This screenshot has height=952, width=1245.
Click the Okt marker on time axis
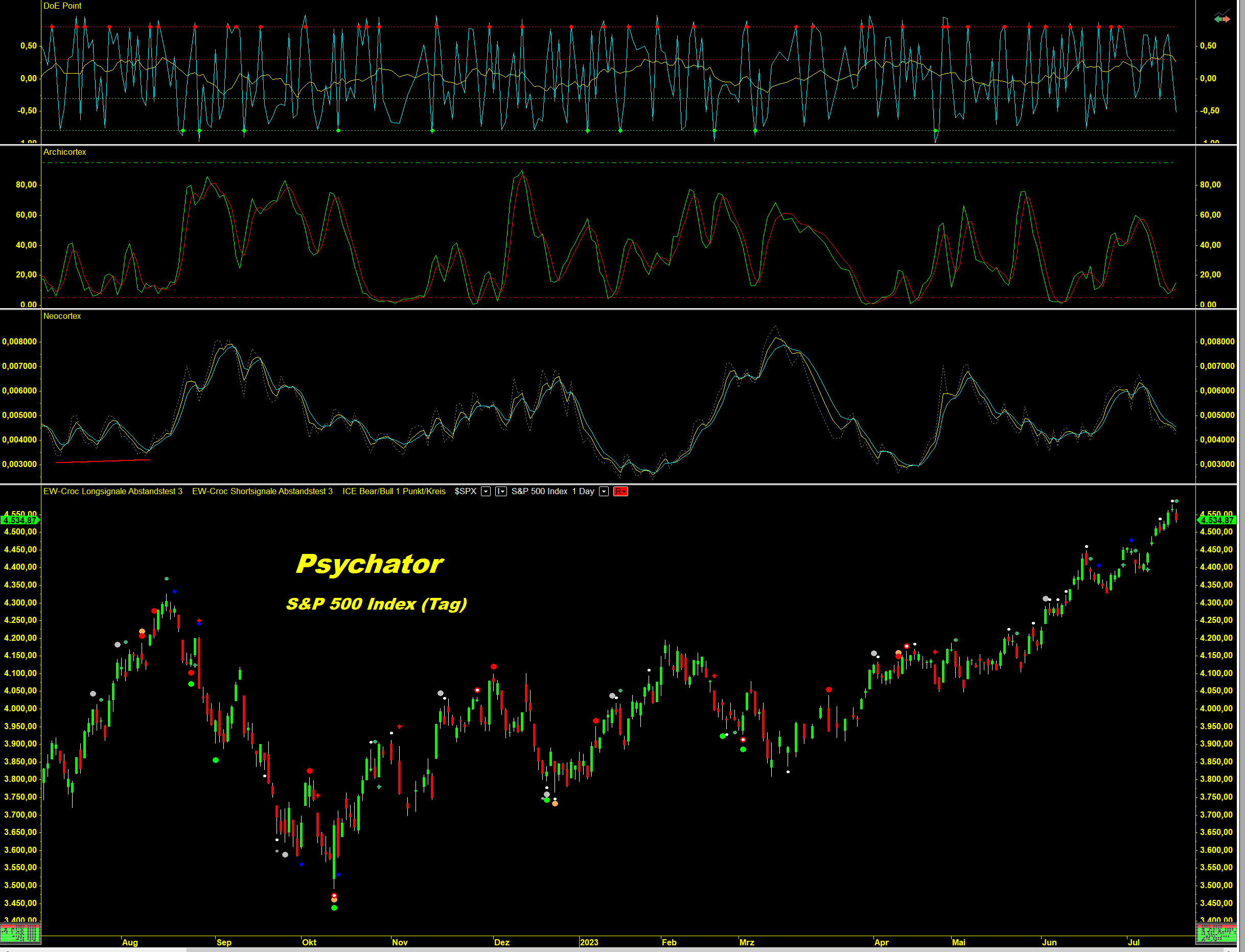tap(309, 942)
